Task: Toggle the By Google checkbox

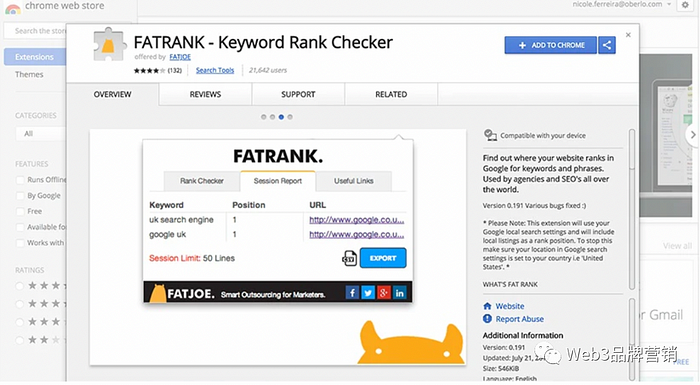Action: pos(20,196)
